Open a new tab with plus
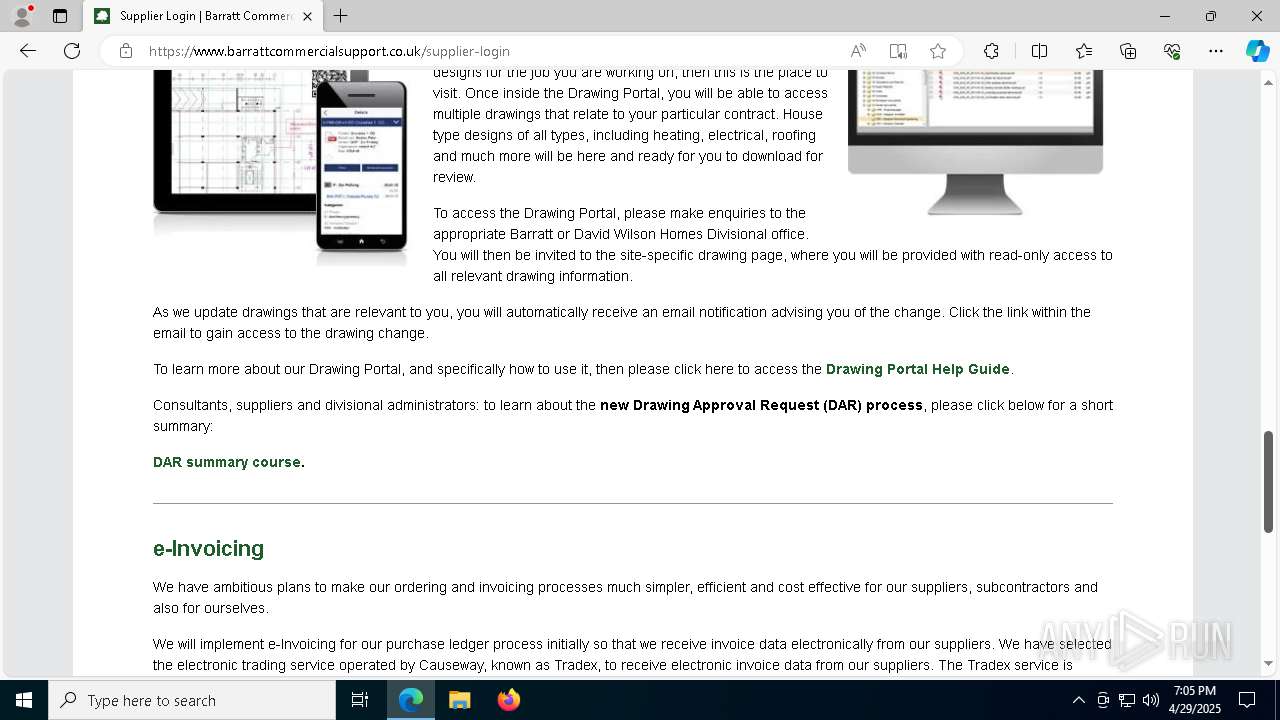Viewport: 1280px width, 720px height. [340, 16]
